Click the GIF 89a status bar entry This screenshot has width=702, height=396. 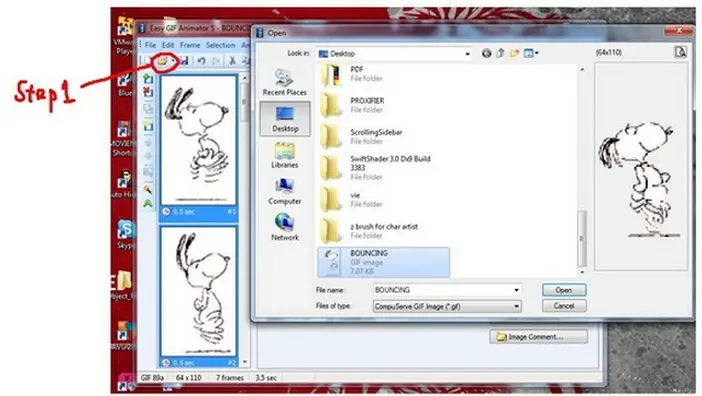152,378
